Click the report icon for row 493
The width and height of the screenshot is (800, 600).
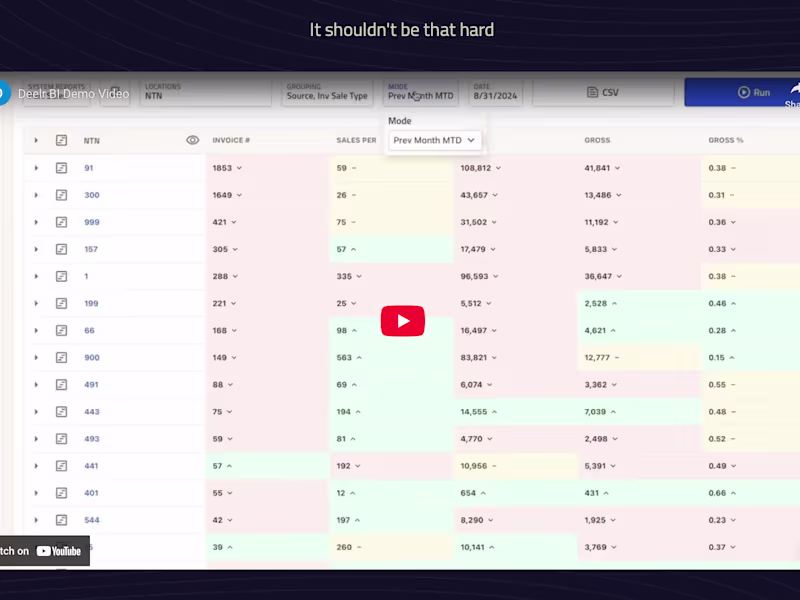point(61,438)
